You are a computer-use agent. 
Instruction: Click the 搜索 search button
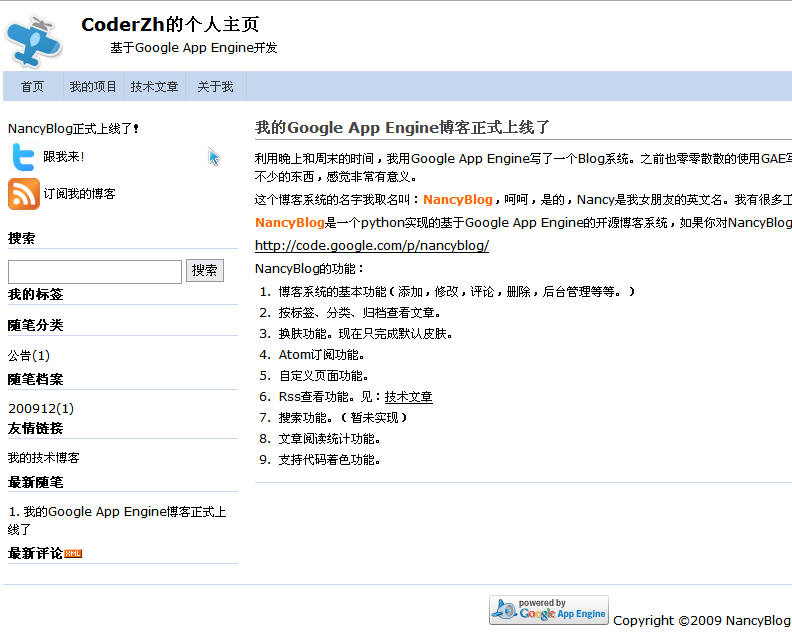pos(205,270)
